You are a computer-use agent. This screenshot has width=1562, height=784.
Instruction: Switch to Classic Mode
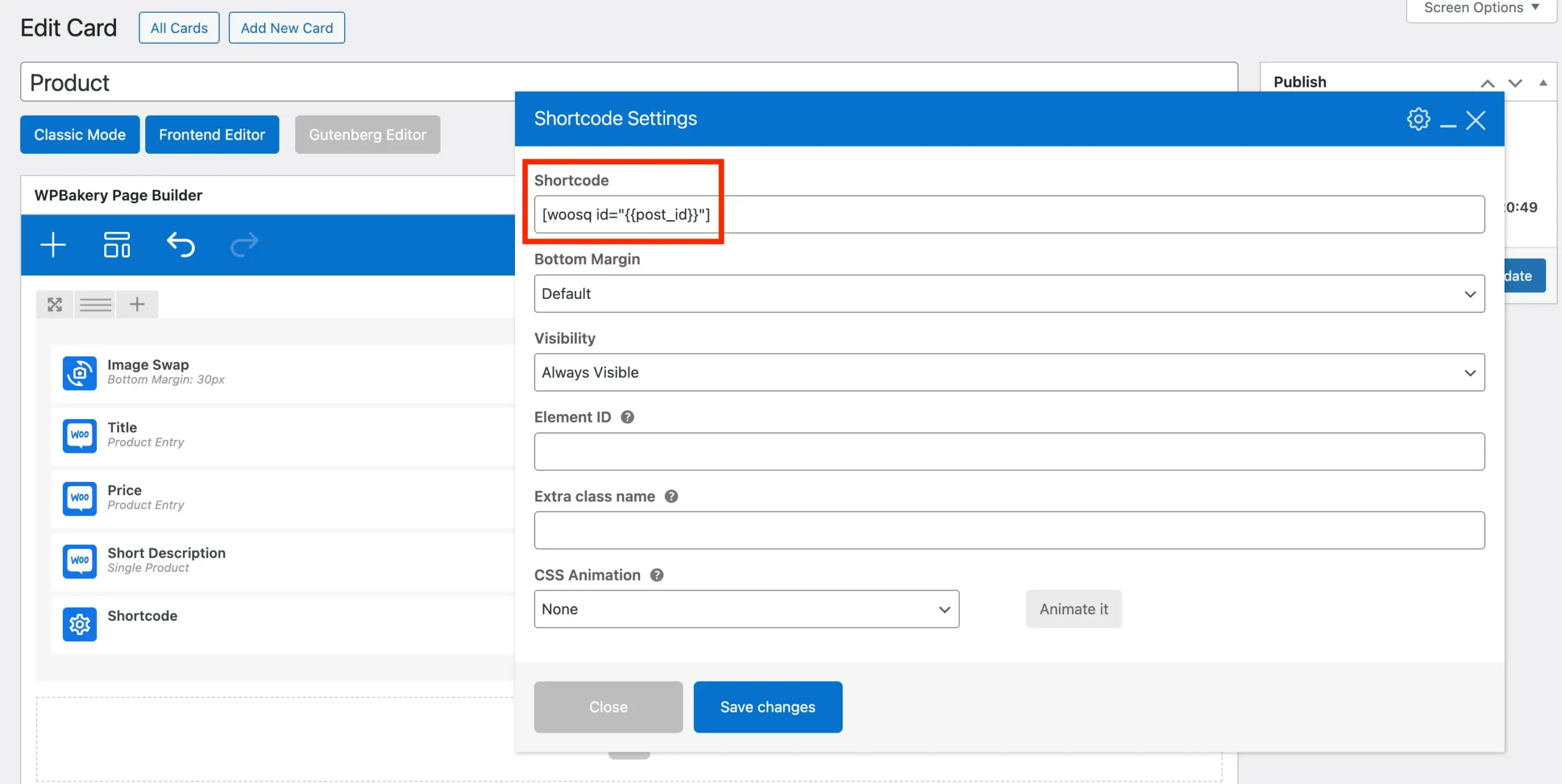pyautogui.click(x=80, y=135)
